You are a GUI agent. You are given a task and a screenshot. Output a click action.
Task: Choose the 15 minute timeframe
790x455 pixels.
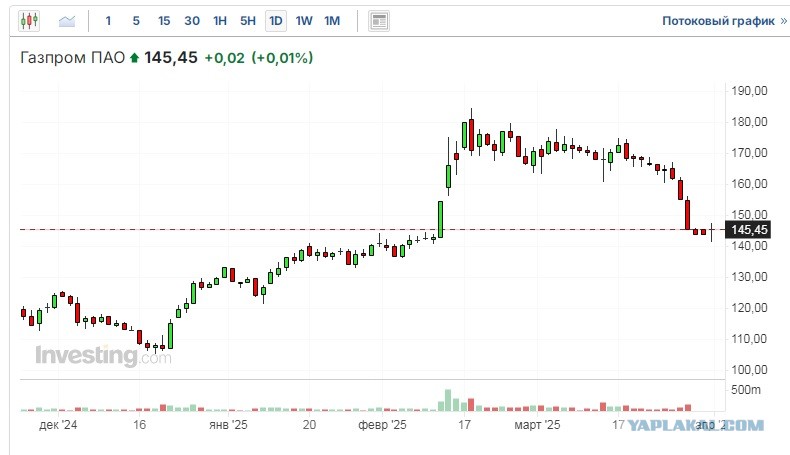click(x=164, y=21)
